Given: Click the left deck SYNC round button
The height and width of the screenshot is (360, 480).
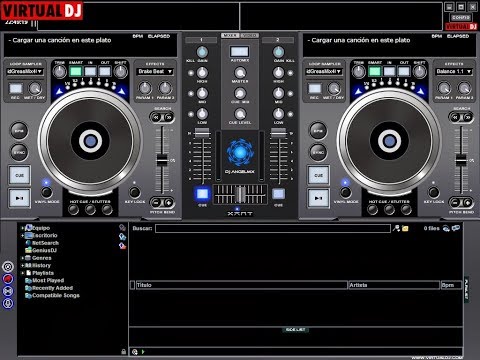Looking at the screenshot, I should click(x=19, y=152).
